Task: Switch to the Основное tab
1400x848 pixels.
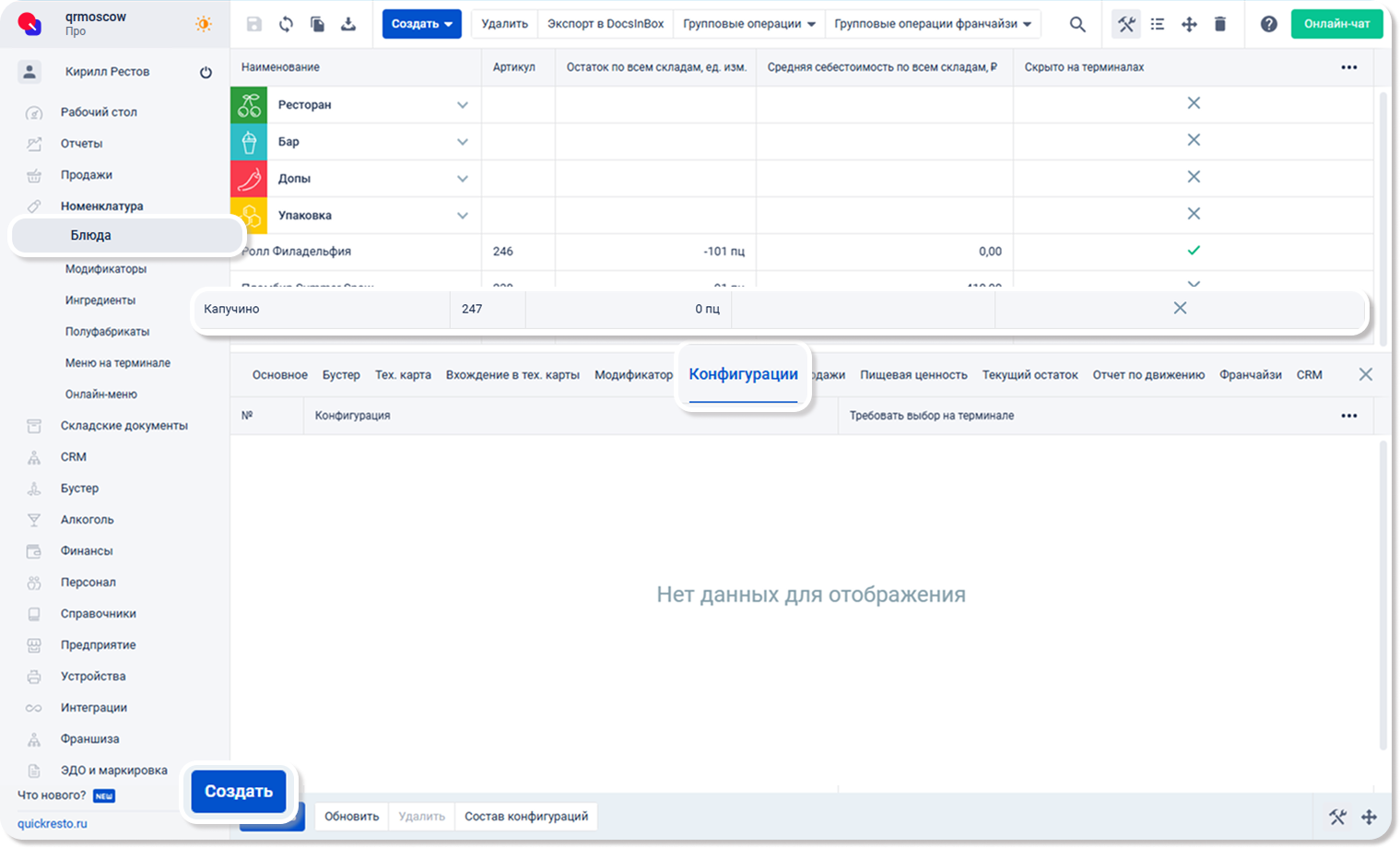Action: coord(280,375)
